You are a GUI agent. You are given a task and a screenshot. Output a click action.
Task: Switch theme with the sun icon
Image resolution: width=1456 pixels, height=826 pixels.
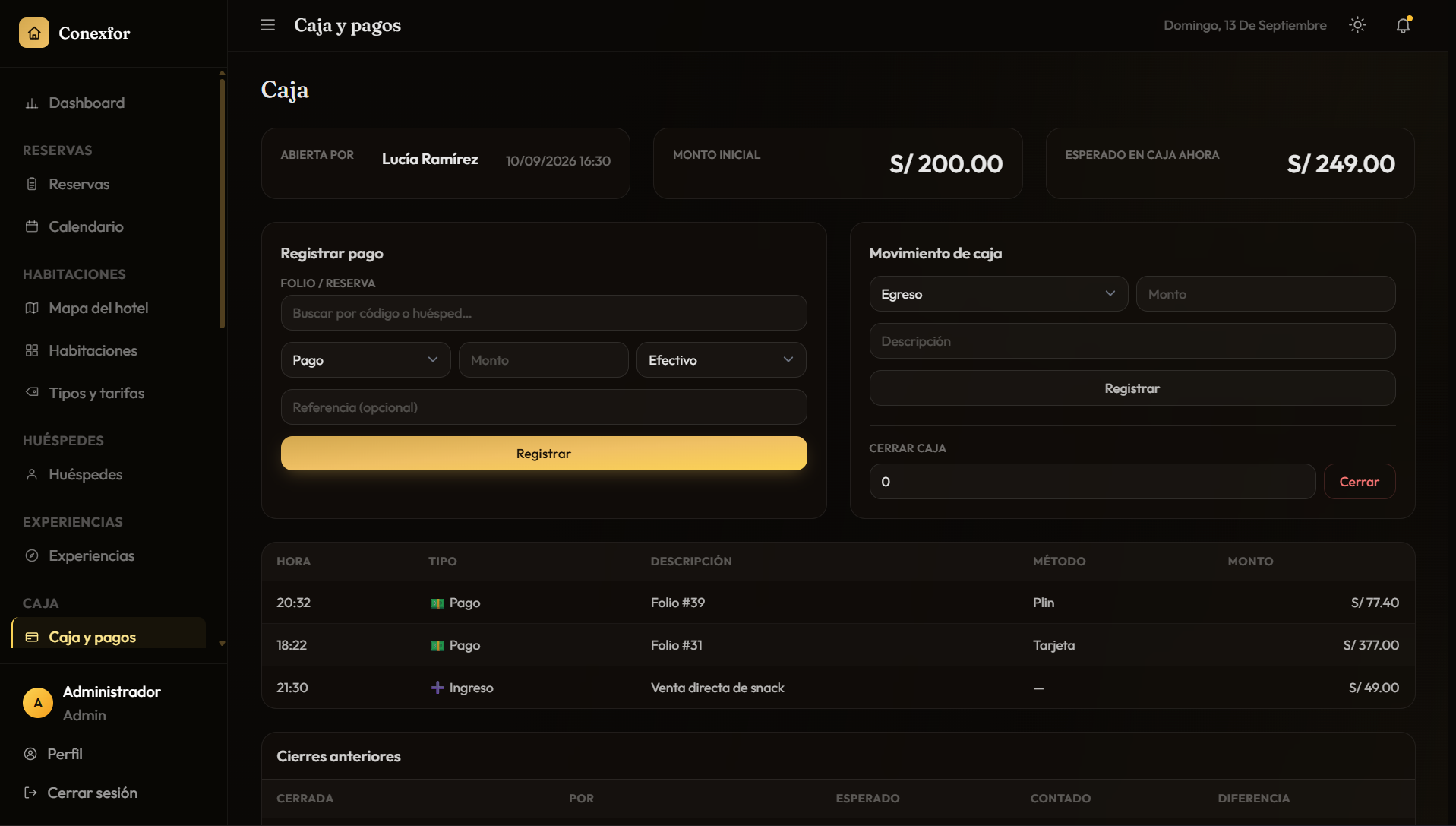coord(1357,25)
